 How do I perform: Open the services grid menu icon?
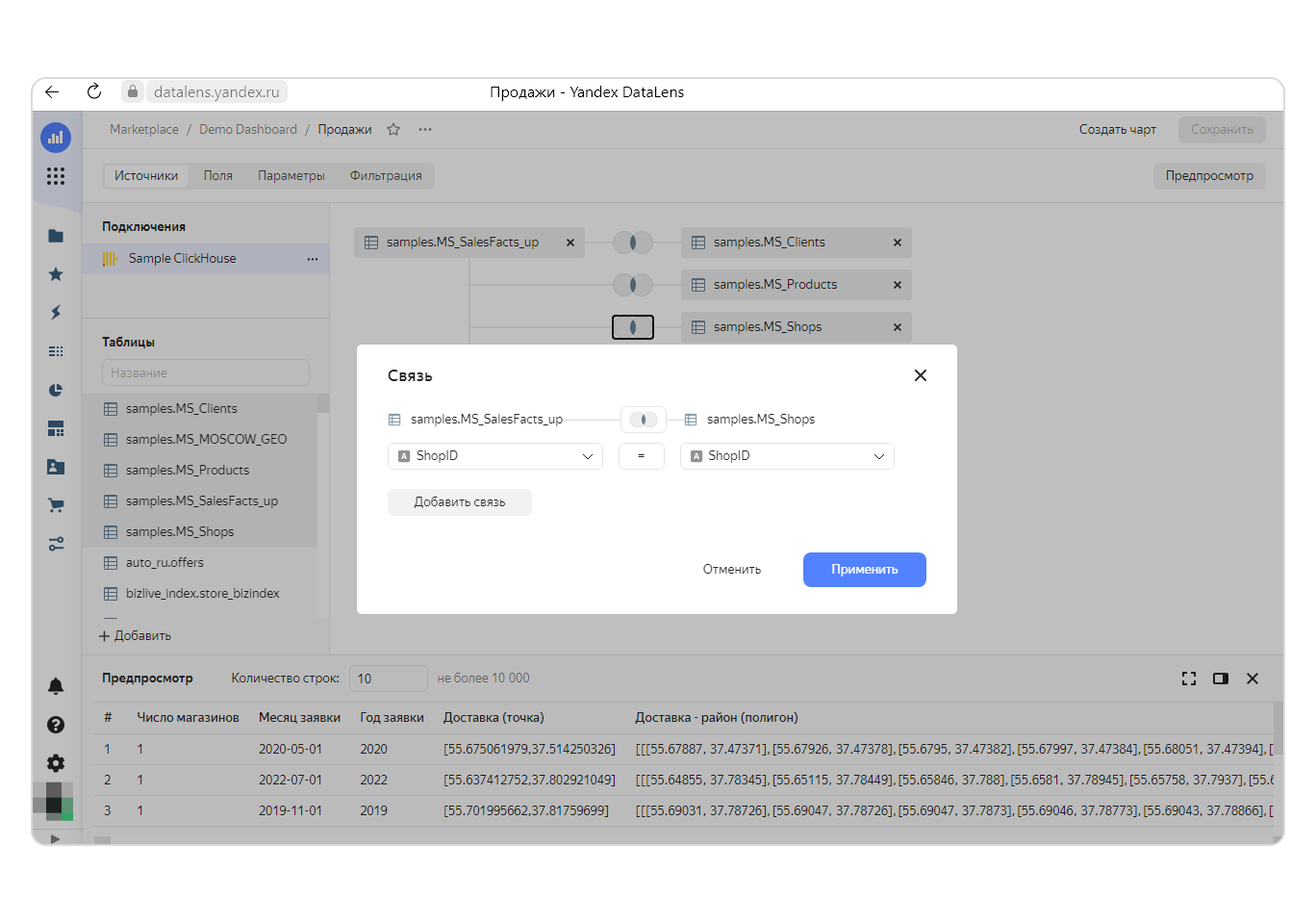click(56, 176)
